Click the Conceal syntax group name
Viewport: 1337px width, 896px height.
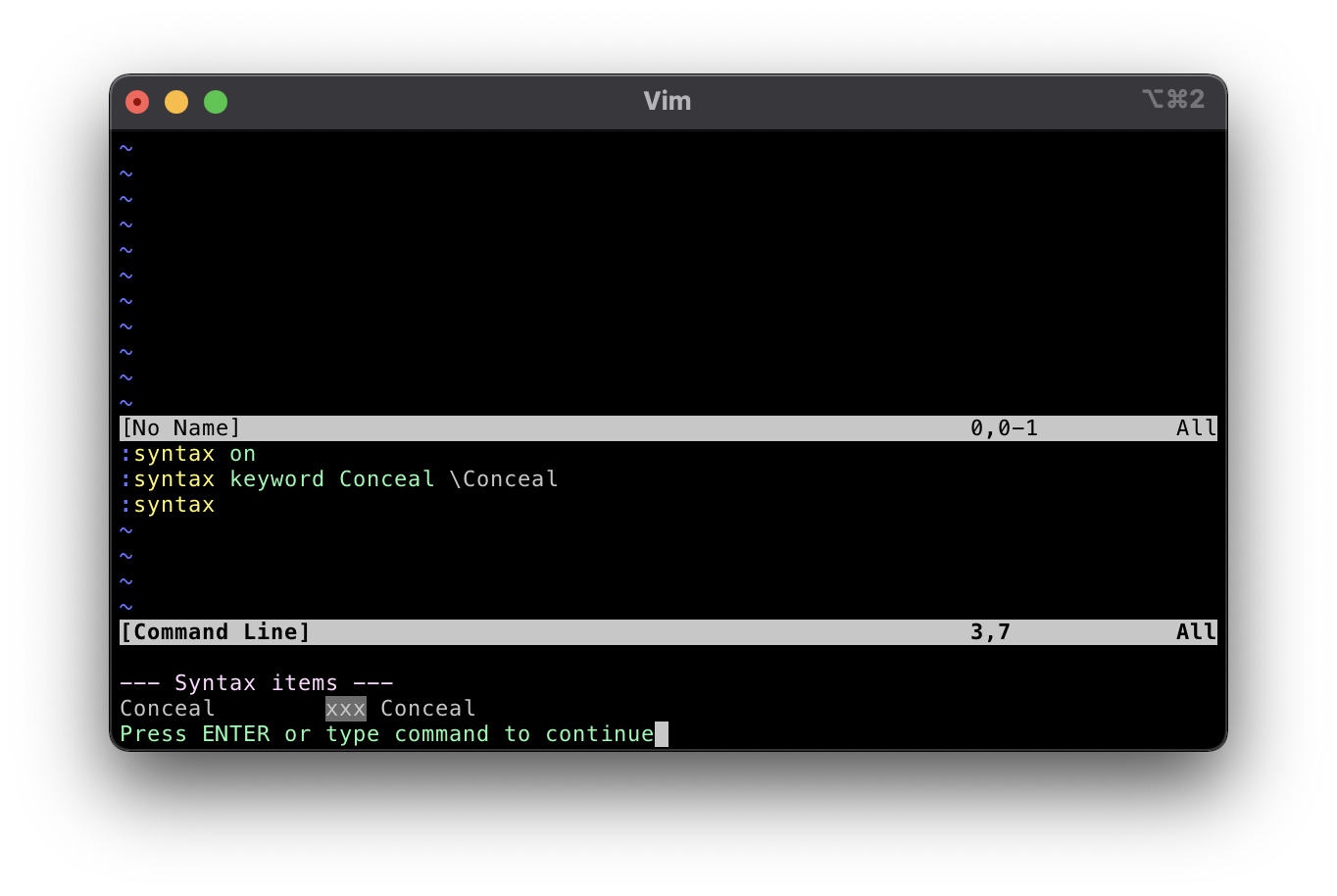point(167,708)
